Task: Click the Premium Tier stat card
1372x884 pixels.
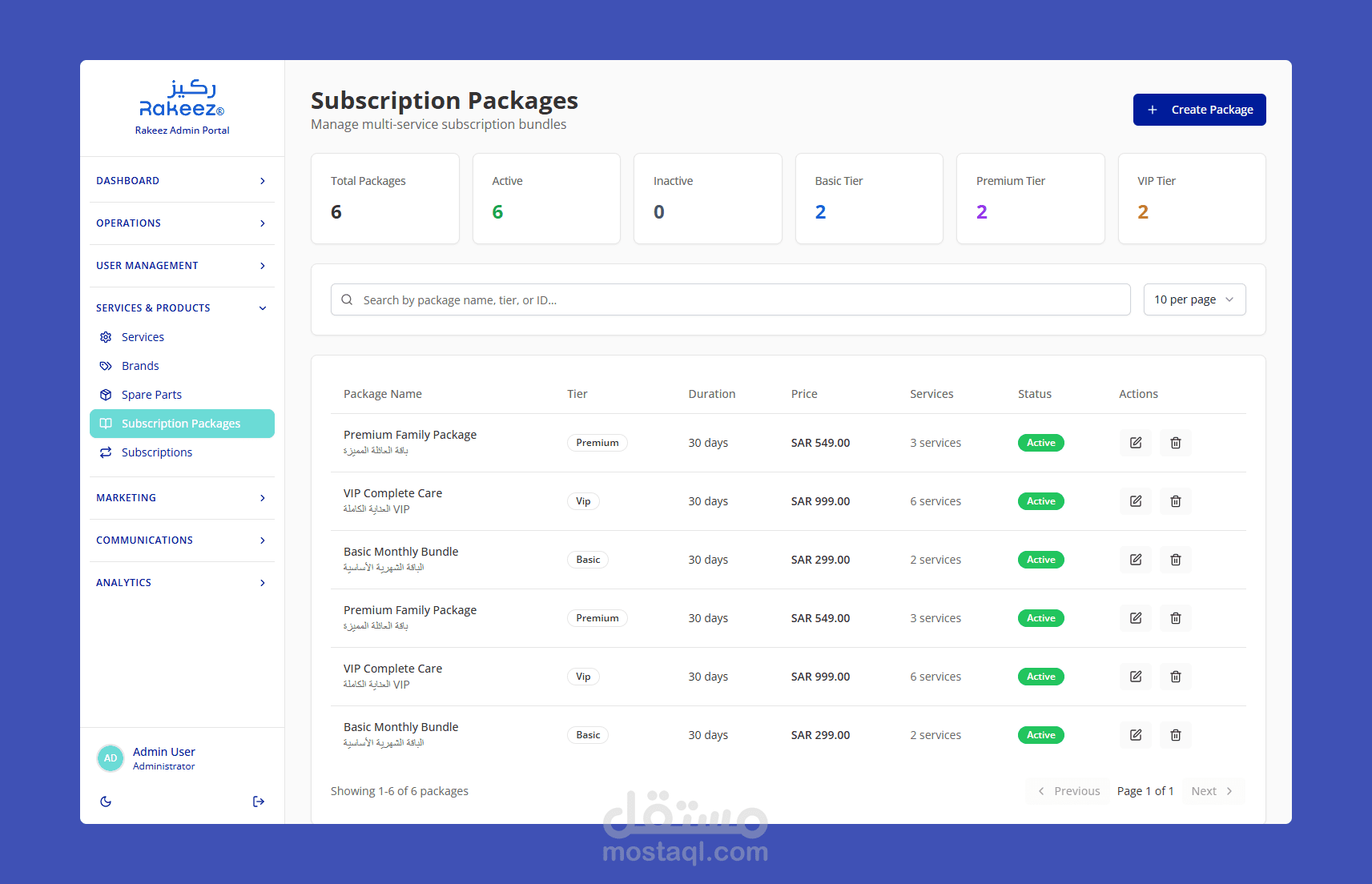Action: pos(1030,199)
